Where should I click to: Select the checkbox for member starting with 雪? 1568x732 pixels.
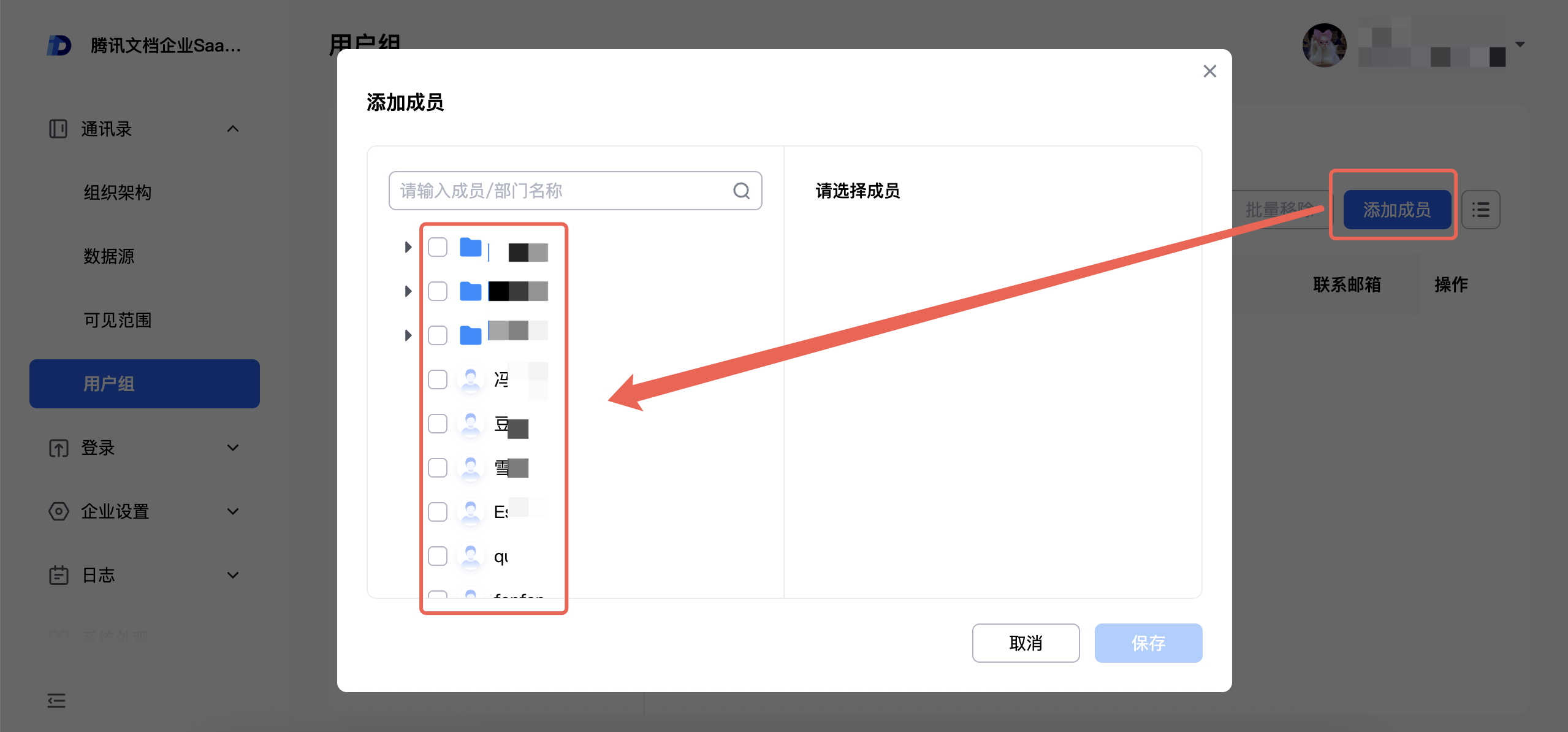[x=438, y=468]
